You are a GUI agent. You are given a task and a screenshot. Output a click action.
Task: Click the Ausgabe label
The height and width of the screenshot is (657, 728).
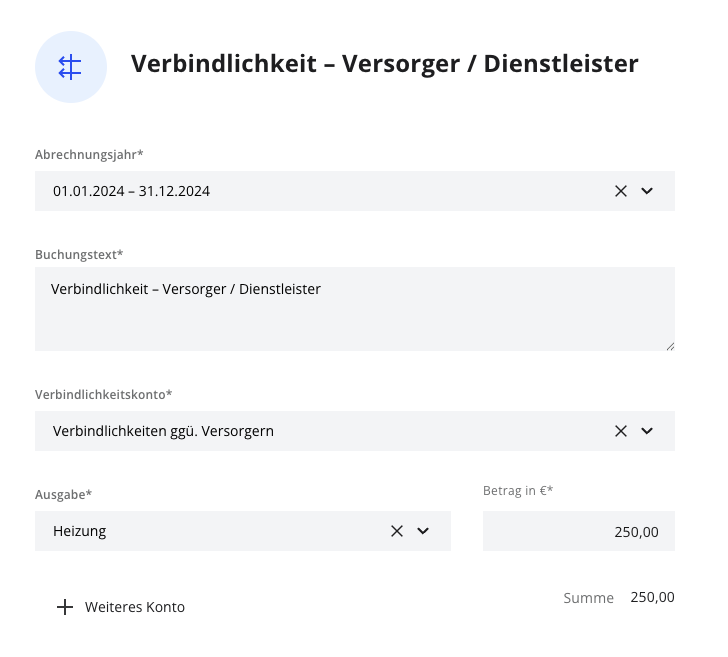(x=63, y=494)
